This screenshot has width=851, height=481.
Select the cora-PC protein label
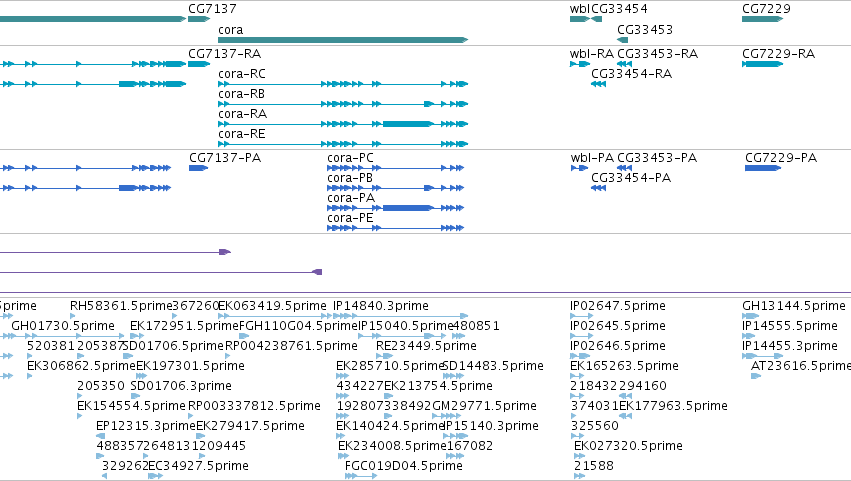point(350,157)
